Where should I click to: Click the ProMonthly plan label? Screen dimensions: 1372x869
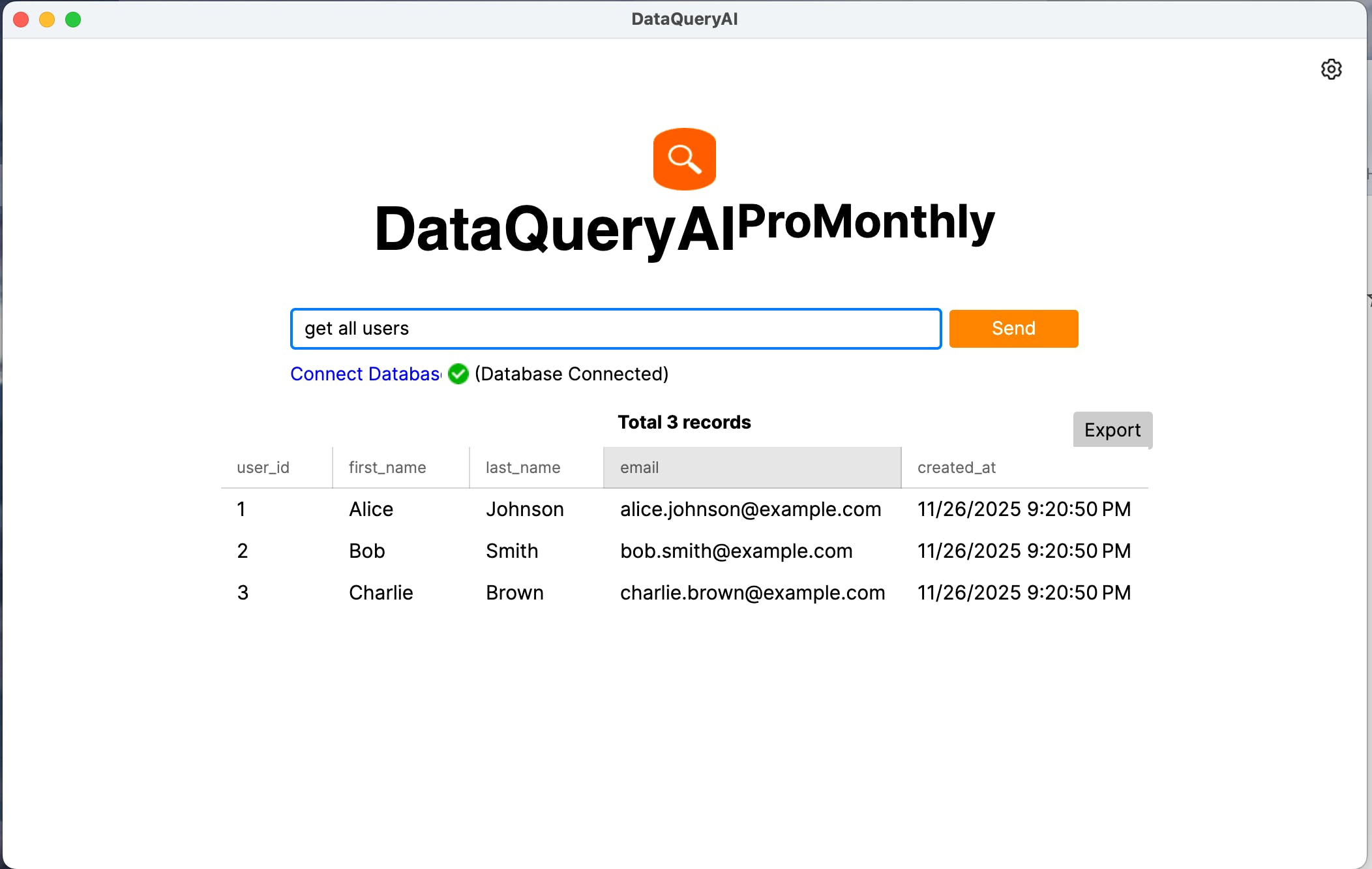pyautogui.click(x=865, y=222)
